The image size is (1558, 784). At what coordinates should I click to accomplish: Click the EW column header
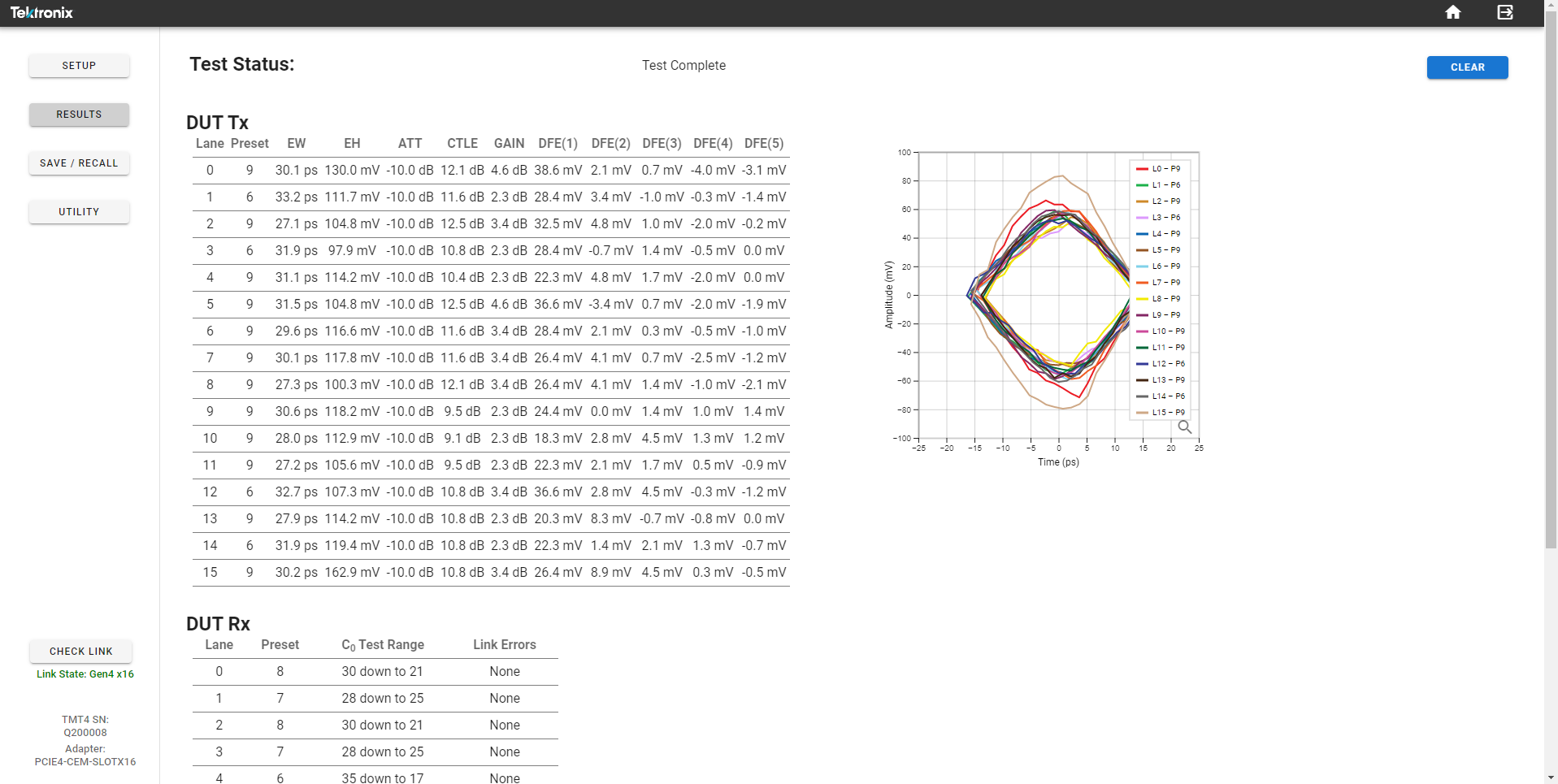[x=297, y=144]
